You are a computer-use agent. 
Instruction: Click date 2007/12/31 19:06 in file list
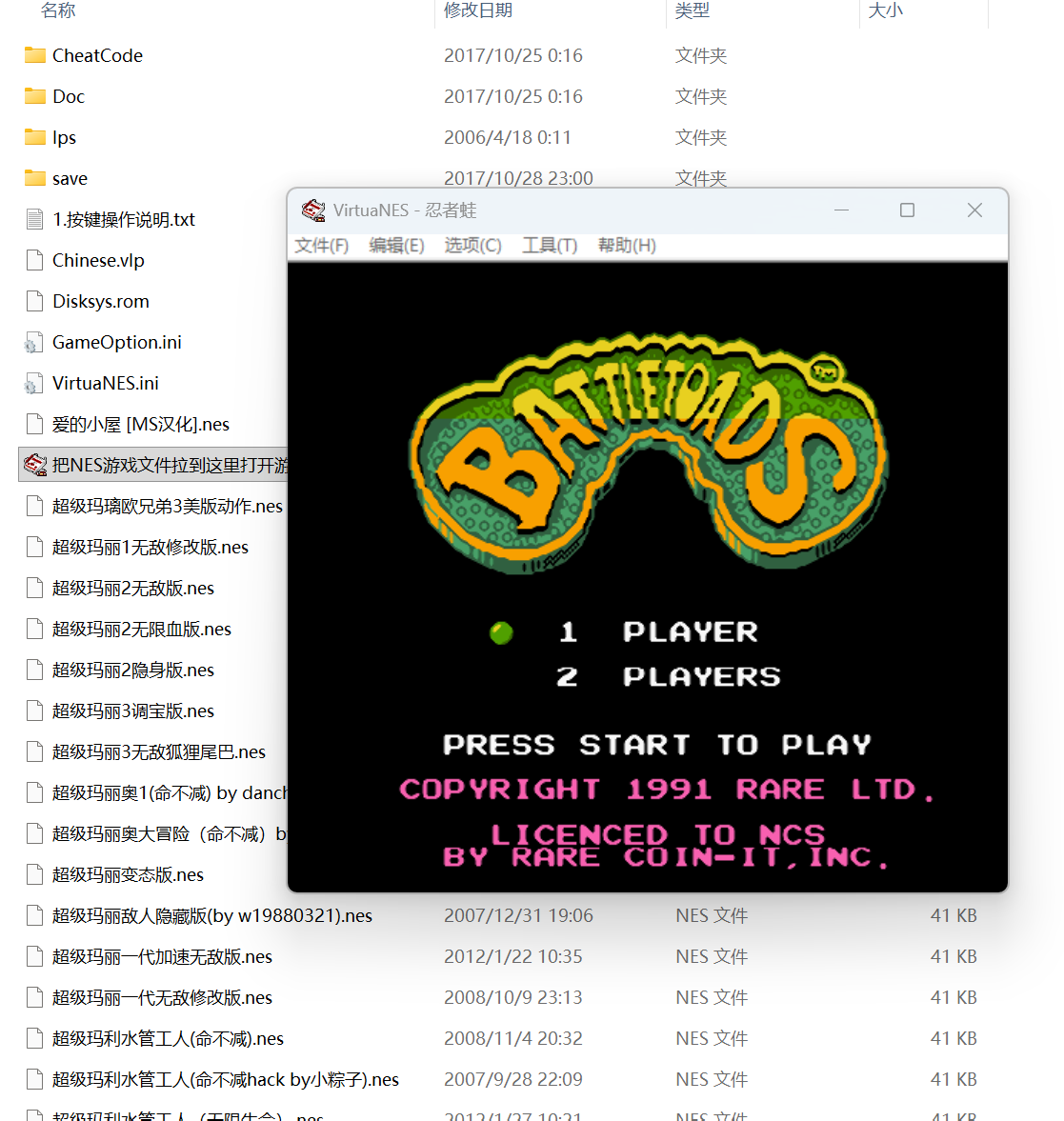(518, 916)
